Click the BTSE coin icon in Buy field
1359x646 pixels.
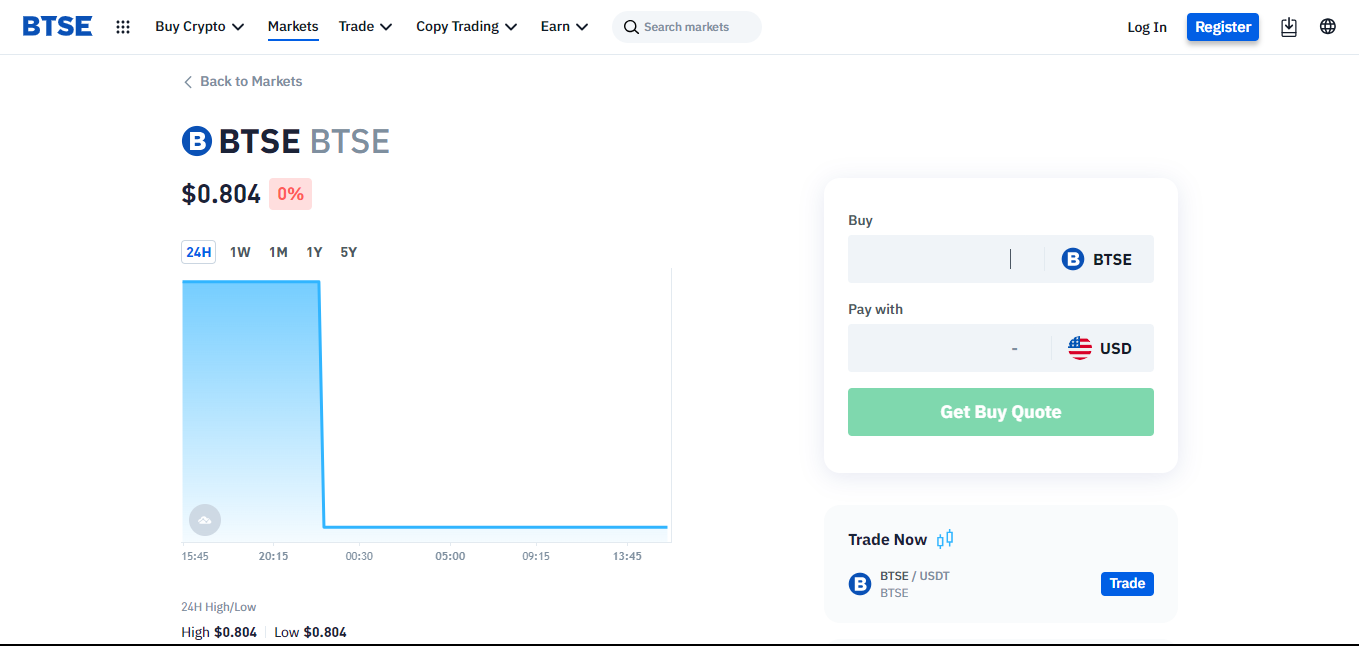click(1073, 259)
